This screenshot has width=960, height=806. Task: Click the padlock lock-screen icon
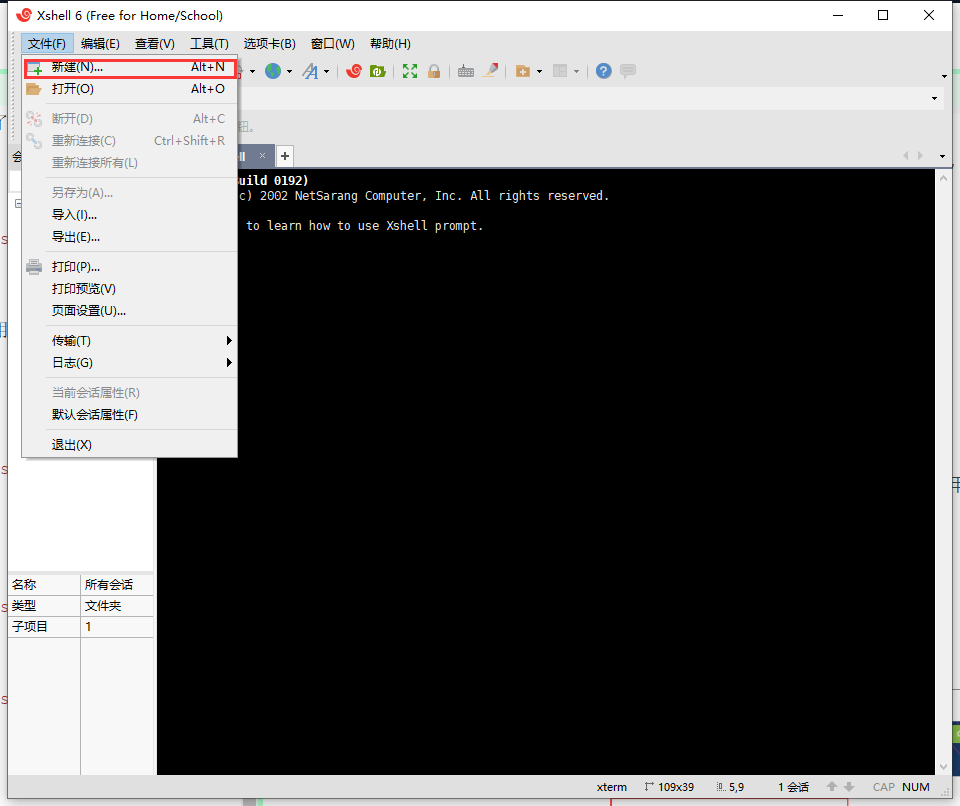pyautogui.click(x=434, y=71)
